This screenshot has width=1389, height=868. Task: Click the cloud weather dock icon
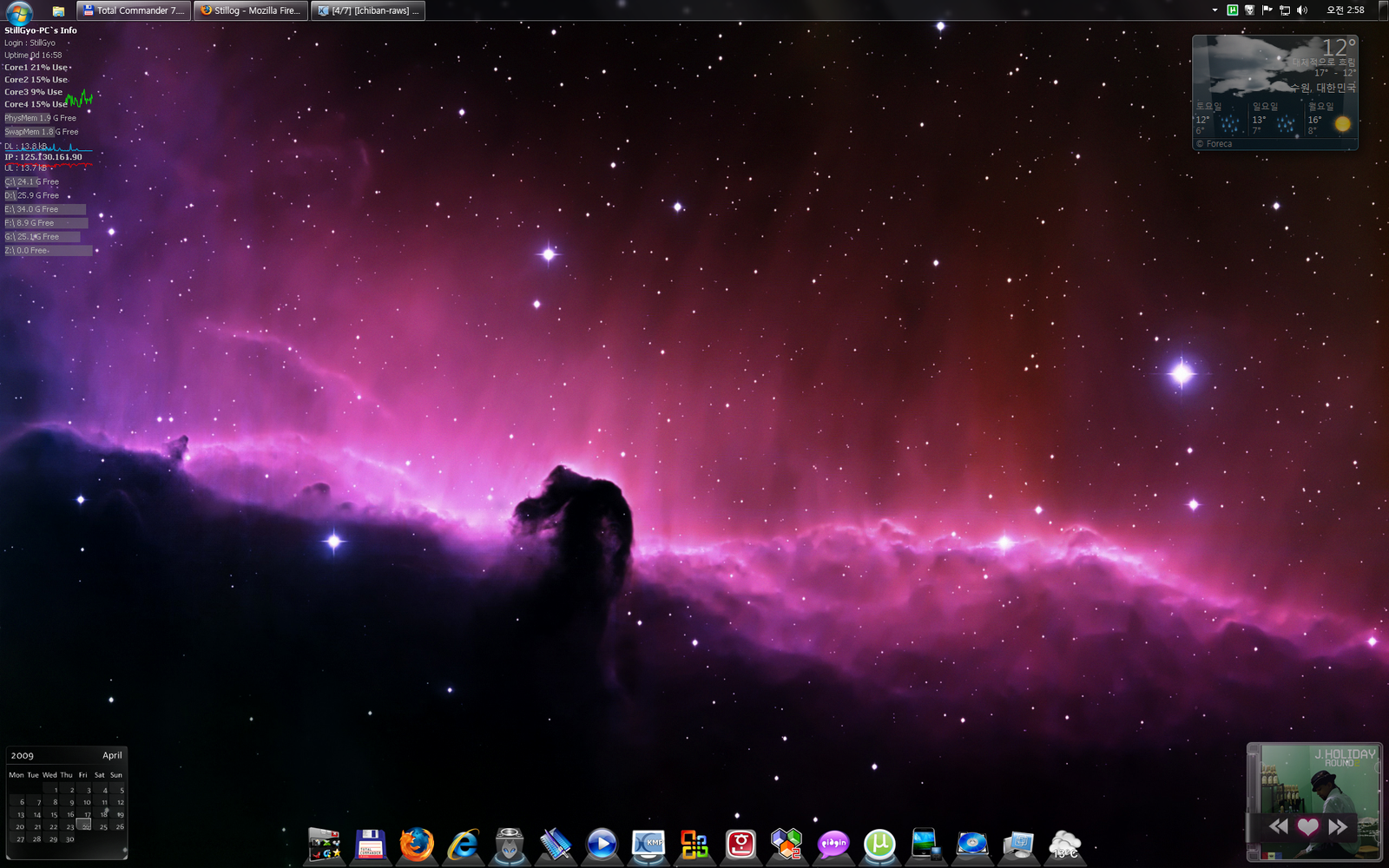click(x=1064, y=845)
